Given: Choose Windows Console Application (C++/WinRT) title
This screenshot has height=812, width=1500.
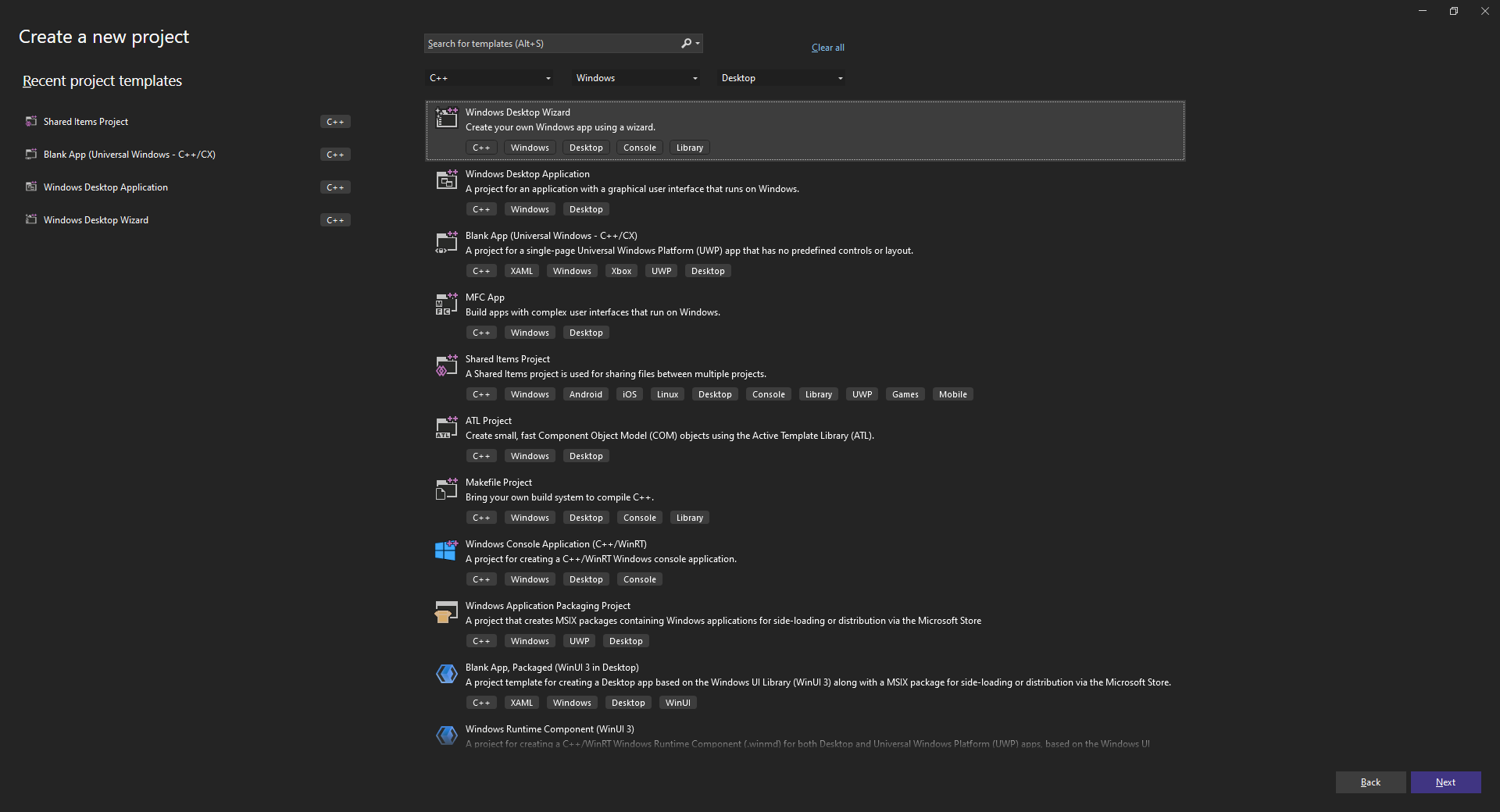Looking at the screenshot, I should [x=556, y=544].
